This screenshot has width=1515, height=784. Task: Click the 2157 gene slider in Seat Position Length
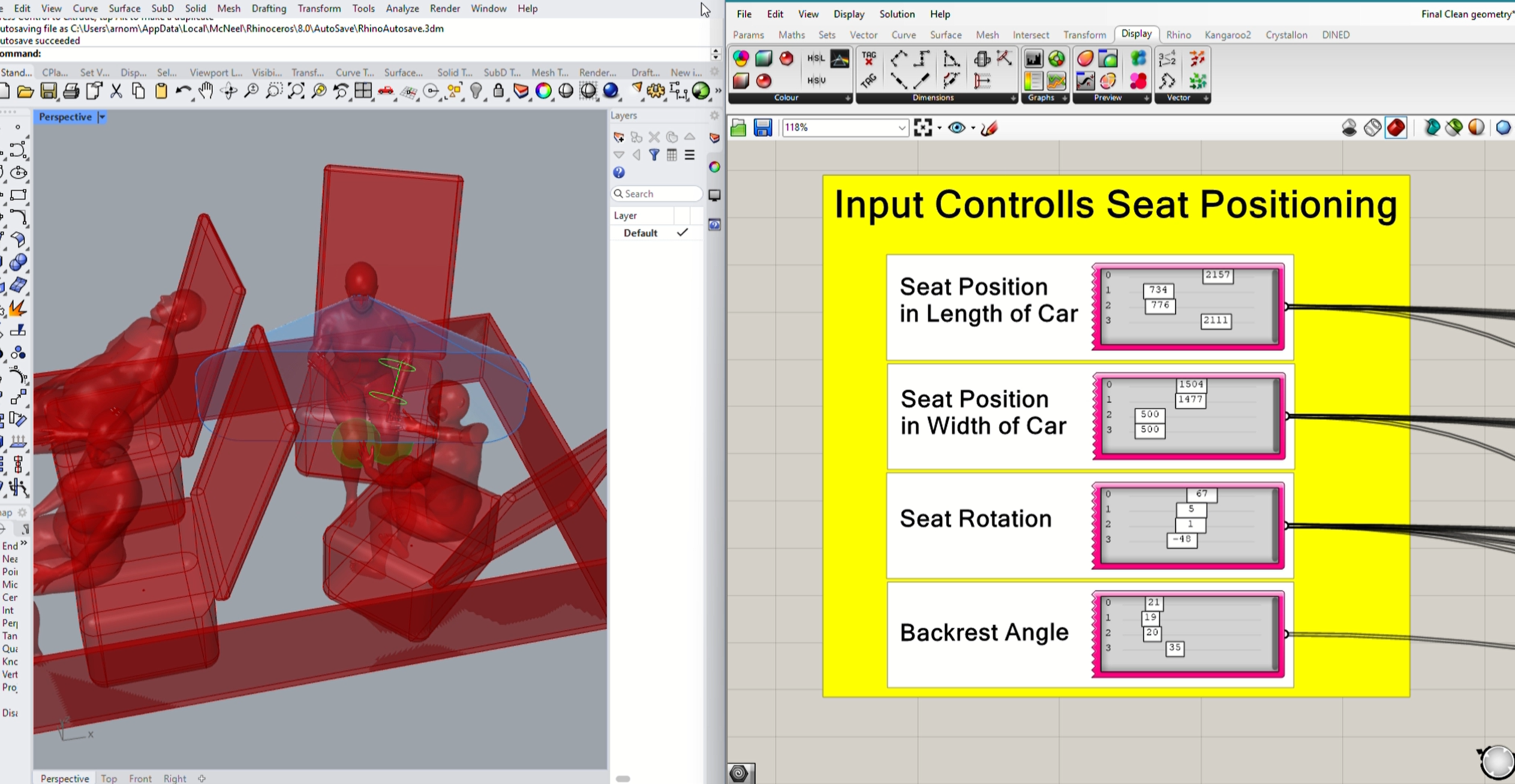point(1218,275)
